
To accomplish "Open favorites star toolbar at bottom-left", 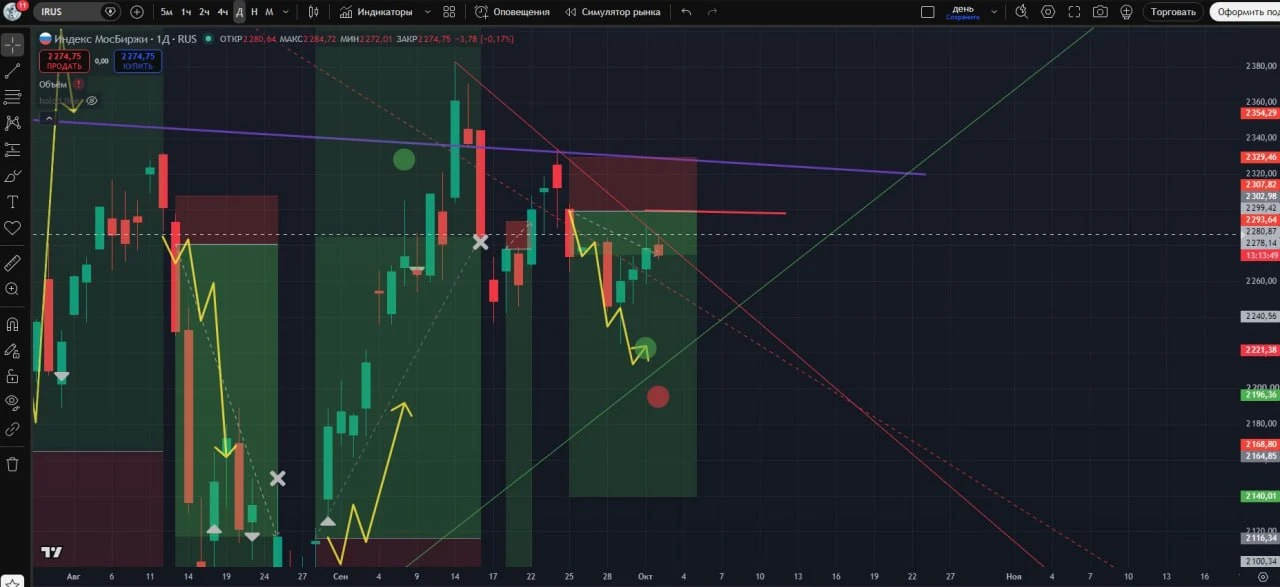I will pos(13,581).
